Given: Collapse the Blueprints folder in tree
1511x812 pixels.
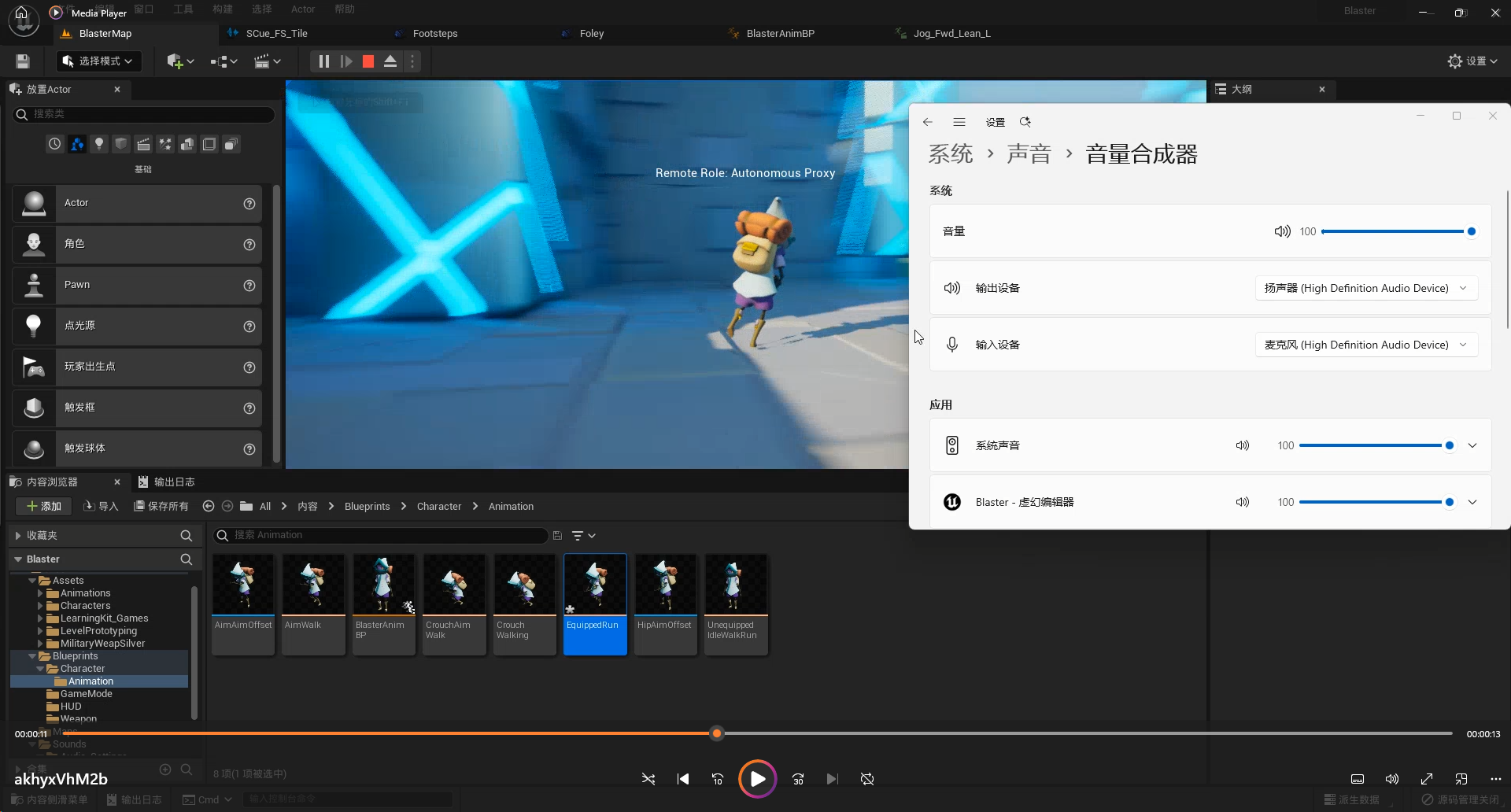Looking at the screenshot, I should coord(32,656).
